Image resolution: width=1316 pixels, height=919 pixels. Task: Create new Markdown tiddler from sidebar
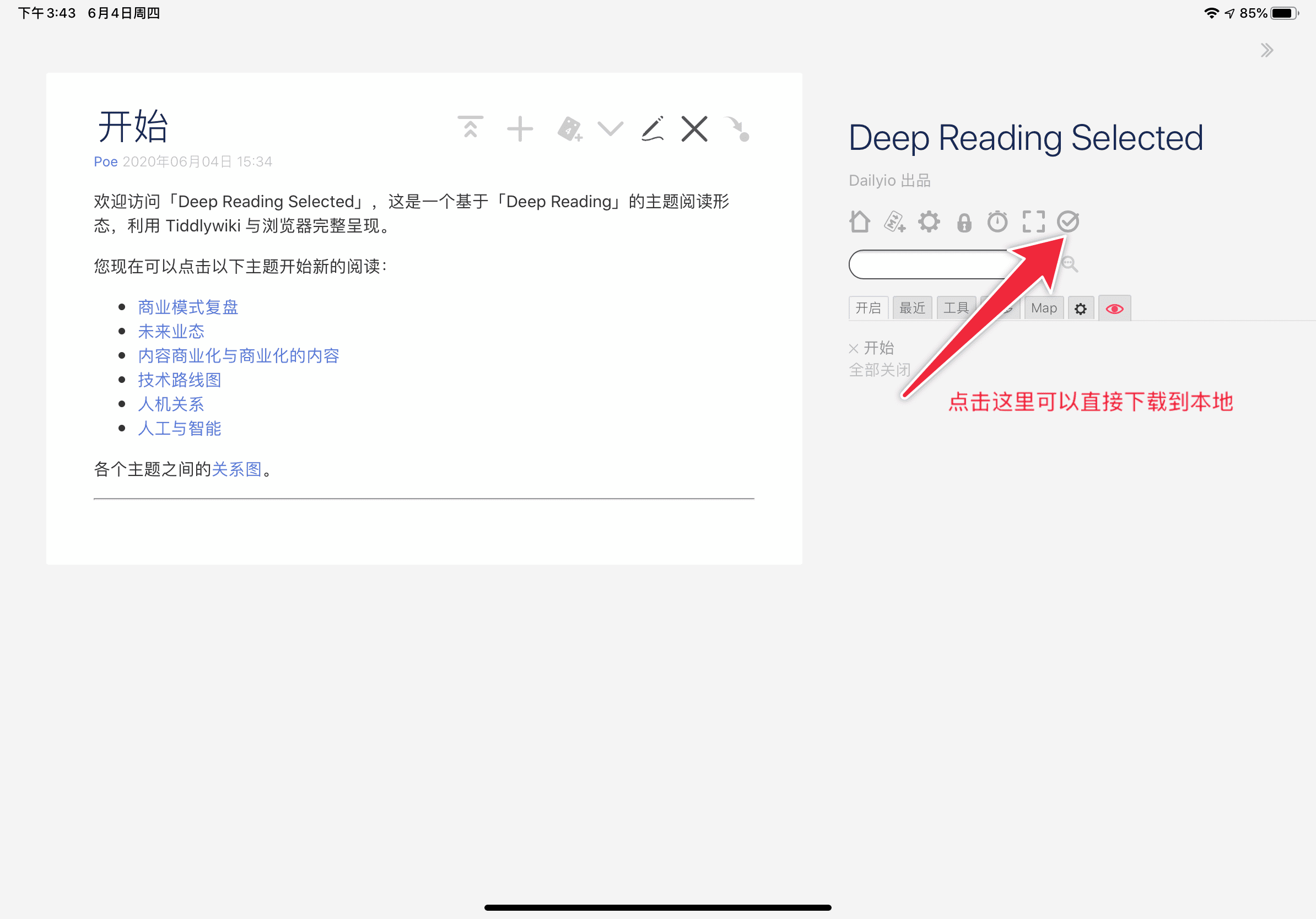894,221
